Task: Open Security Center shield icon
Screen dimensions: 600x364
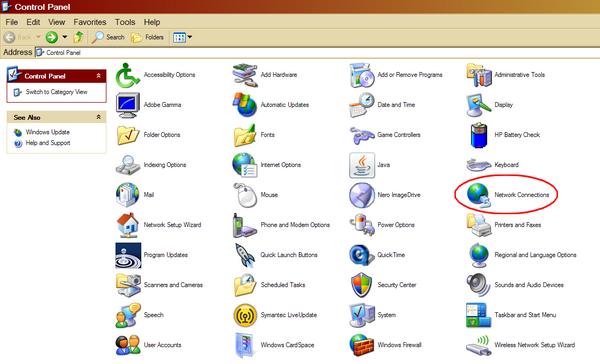Action: click(x=362, y=285)
